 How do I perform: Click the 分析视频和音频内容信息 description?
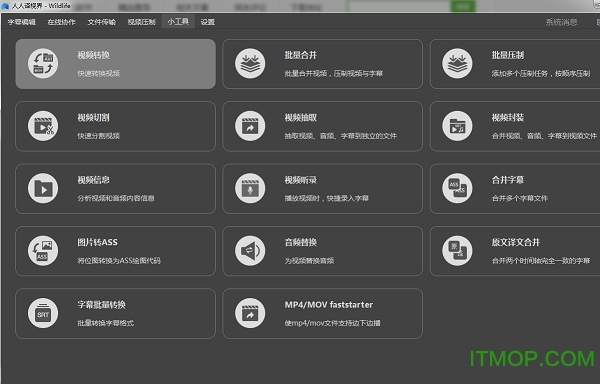116,198
